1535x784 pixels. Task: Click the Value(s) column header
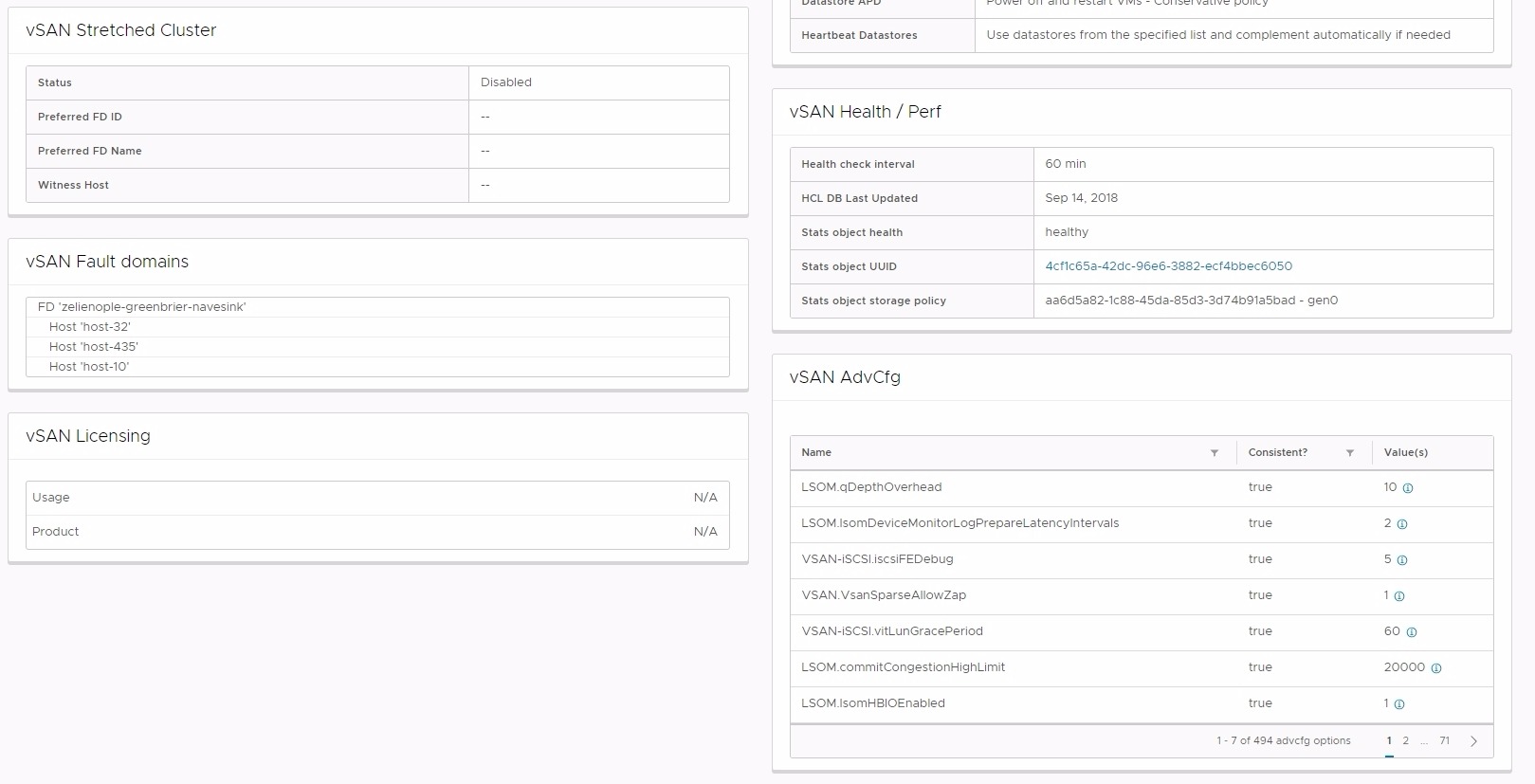click(x=1405, y=453)
